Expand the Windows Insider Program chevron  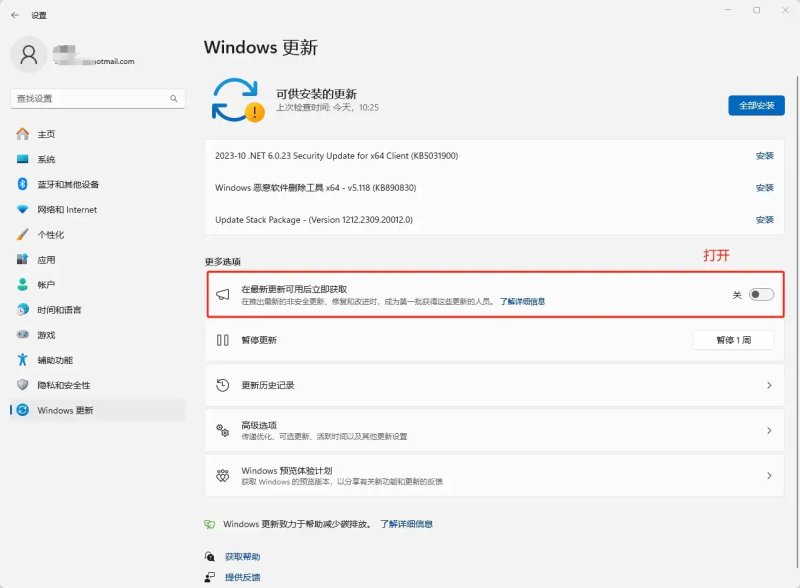tap(769, 476)
